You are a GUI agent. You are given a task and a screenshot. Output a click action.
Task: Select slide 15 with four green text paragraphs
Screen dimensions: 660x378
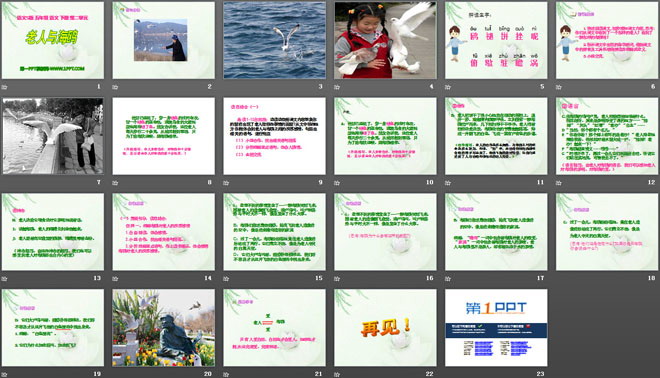(274, 232)
